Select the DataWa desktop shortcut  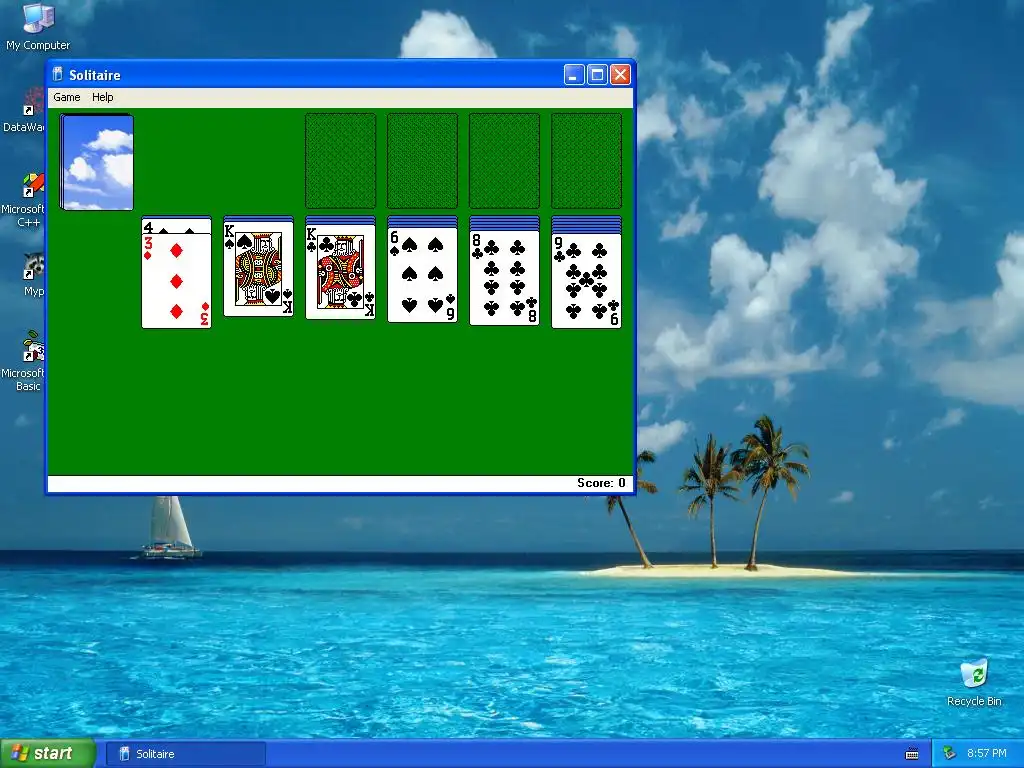(26, 110)
